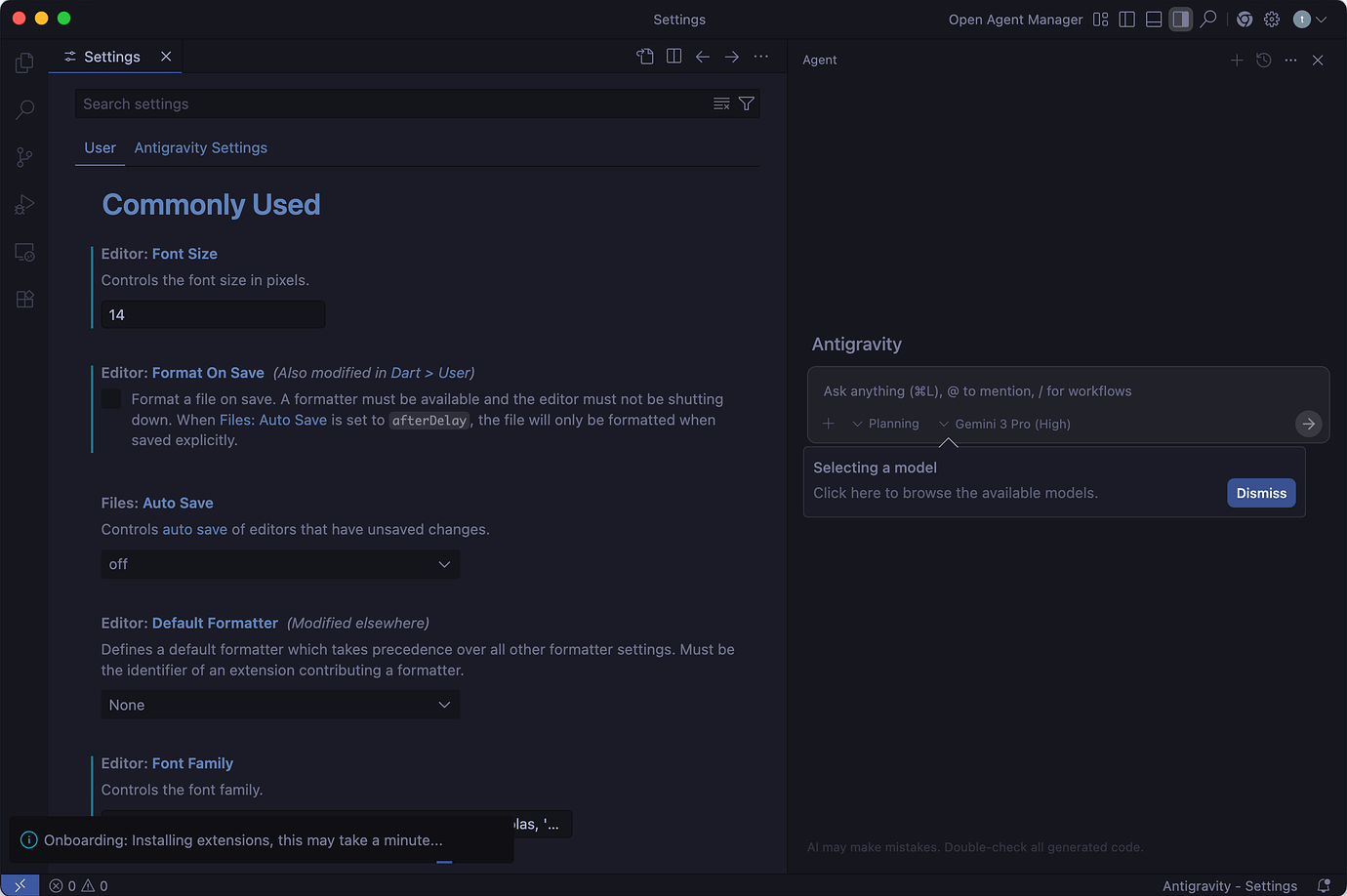Open the Extensions view

pos(24,299)
